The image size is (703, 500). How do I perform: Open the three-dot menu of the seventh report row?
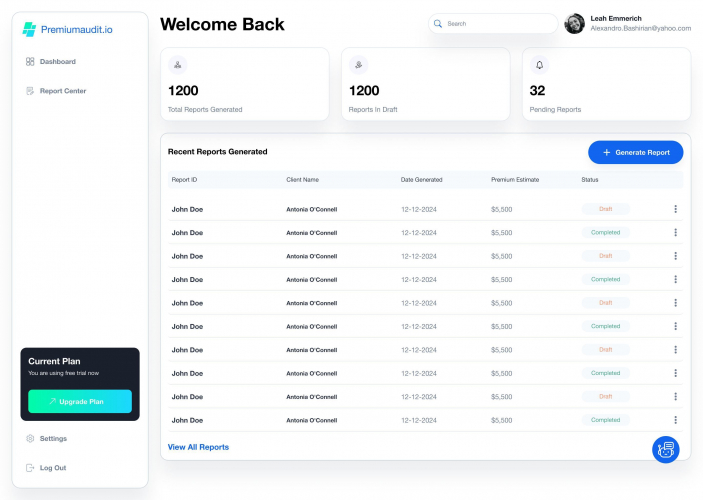pos(676,349)
